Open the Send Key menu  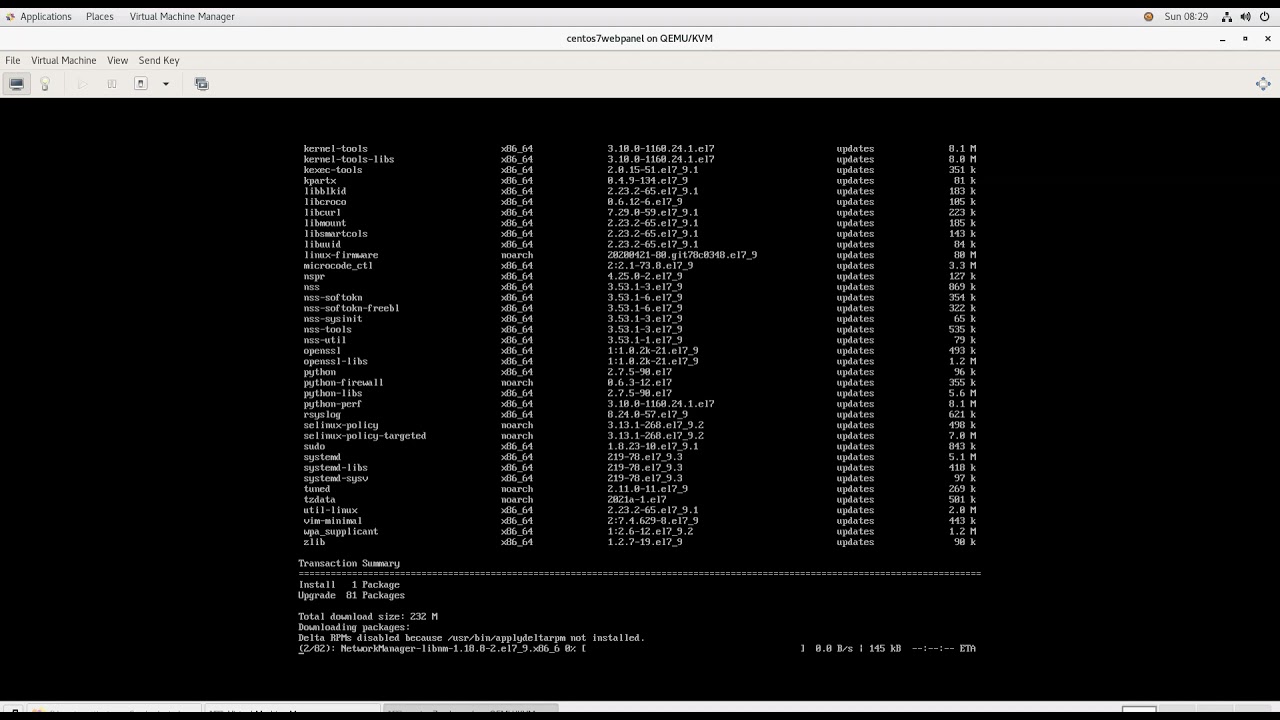click(159, 60)
